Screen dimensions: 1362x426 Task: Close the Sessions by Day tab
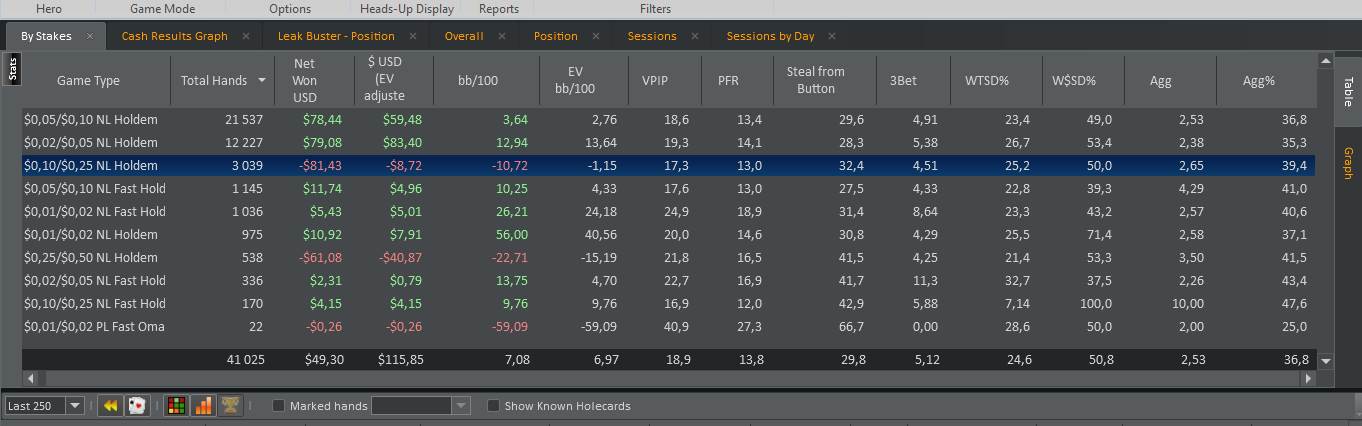(832, 36)
